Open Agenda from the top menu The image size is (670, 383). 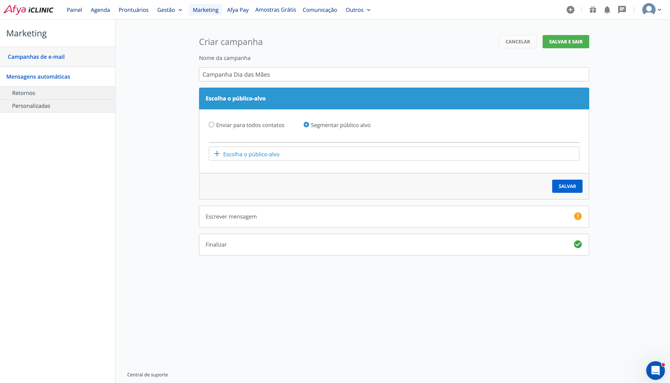(100, 10)
